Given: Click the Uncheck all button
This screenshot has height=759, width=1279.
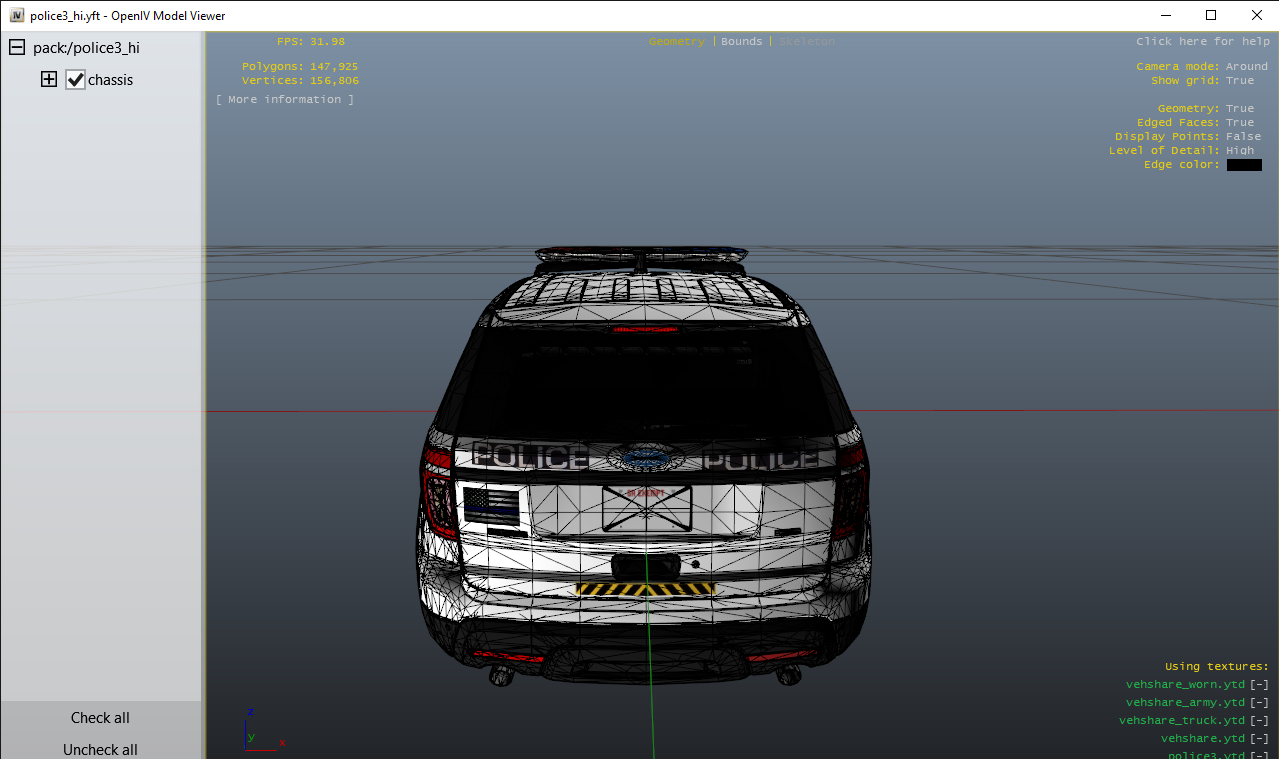Looking at the screenshot, I should 100,749.
